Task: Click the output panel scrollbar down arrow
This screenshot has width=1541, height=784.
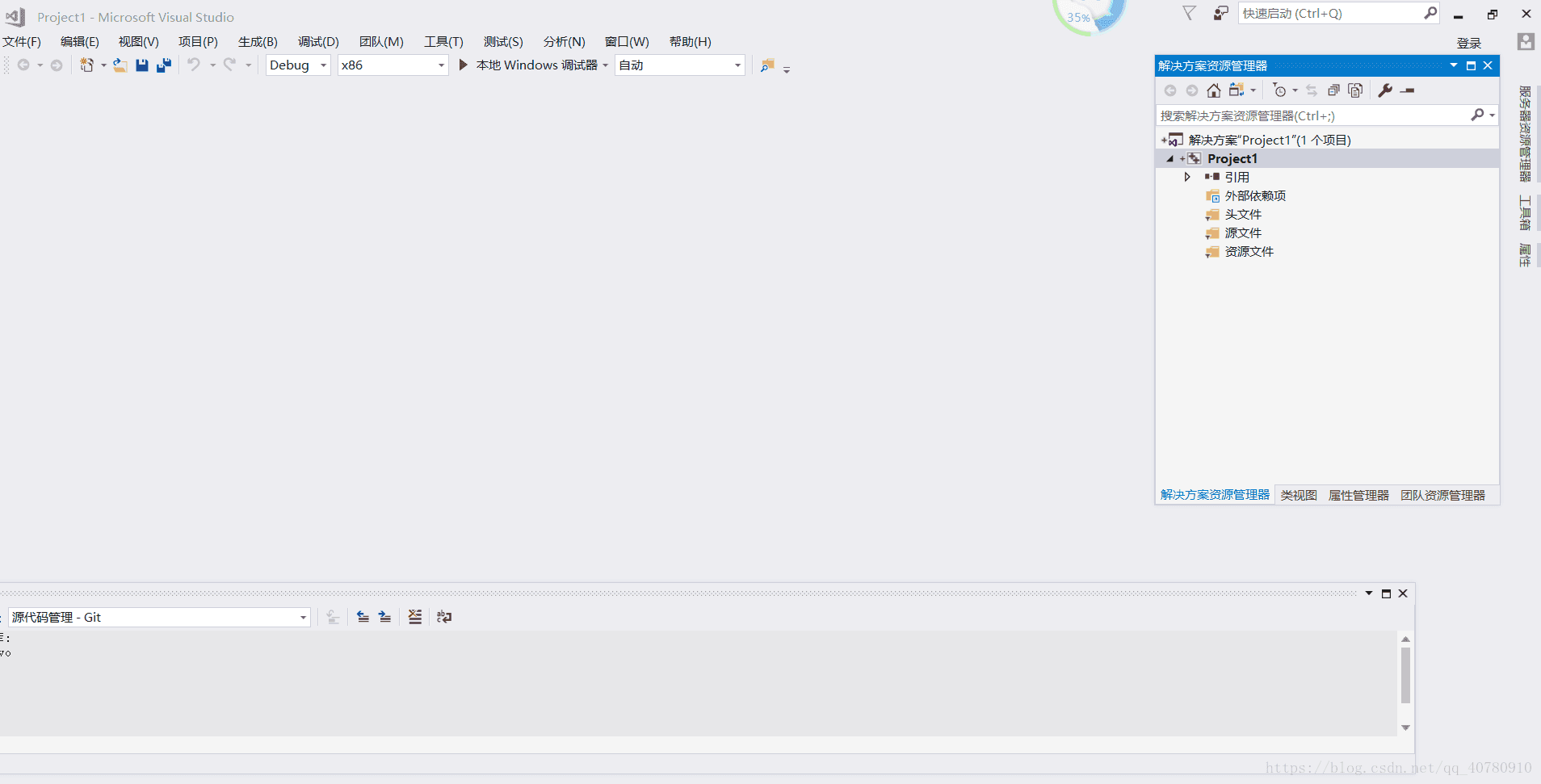Action: tap(1405, 728)
